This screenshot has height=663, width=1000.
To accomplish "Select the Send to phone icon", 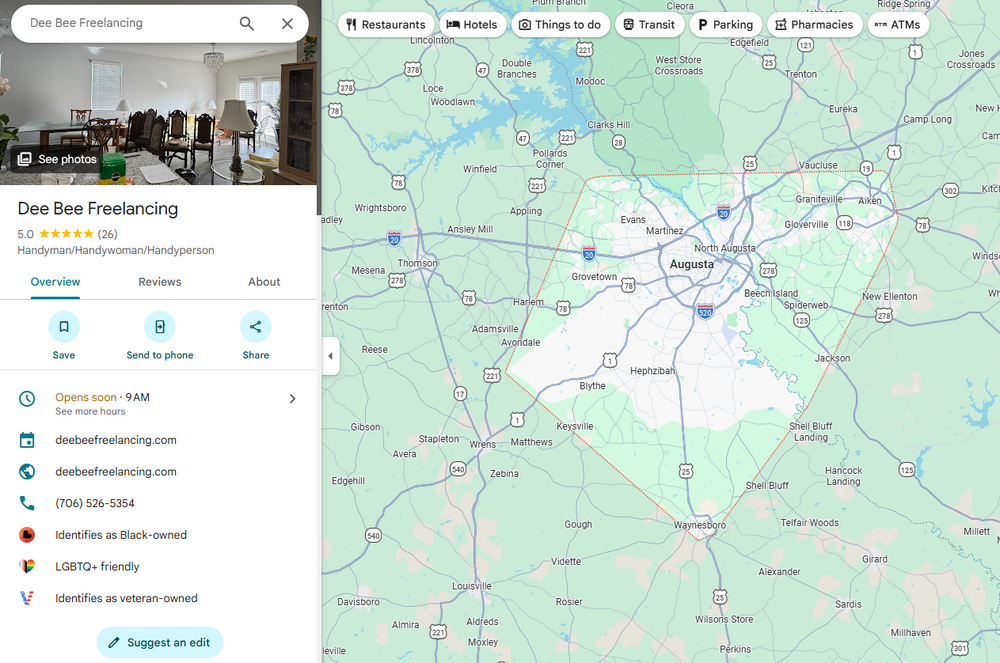I will [159, 327].
